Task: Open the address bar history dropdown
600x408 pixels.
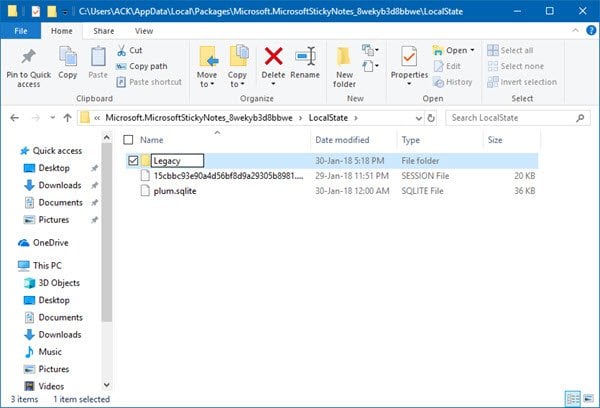Action: point(419,118)
